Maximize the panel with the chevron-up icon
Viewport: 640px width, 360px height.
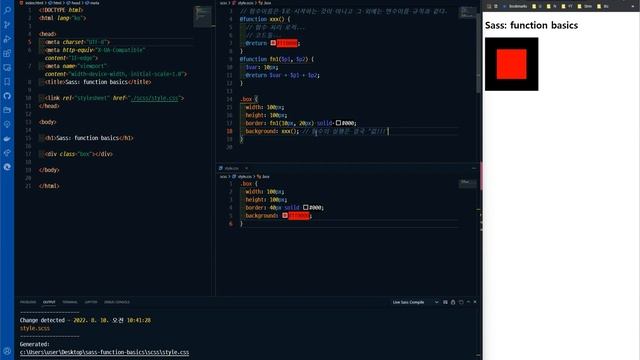click(x=468, y=302)
